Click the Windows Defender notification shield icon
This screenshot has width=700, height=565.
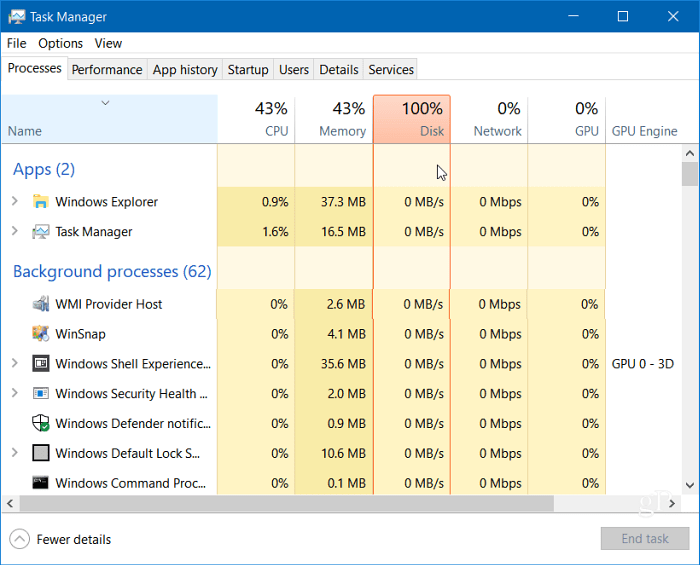pos(41,424)
